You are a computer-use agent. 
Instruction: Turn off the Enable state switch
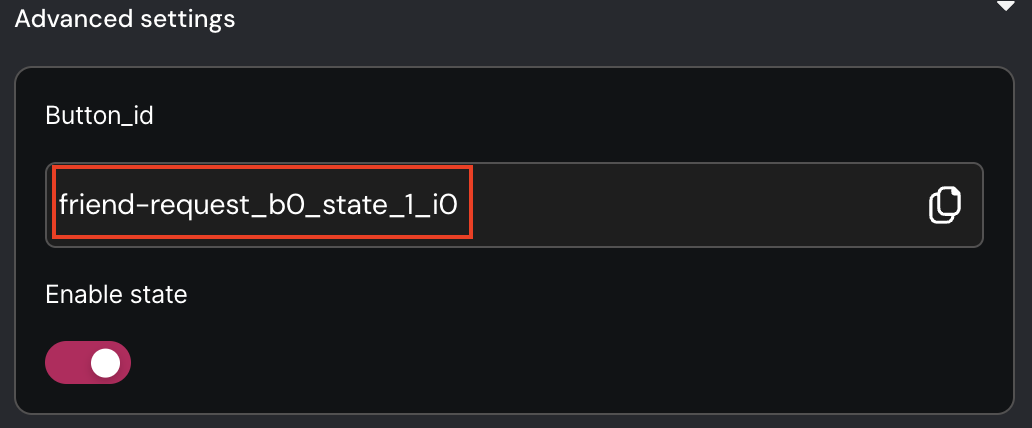coord(88,362)
